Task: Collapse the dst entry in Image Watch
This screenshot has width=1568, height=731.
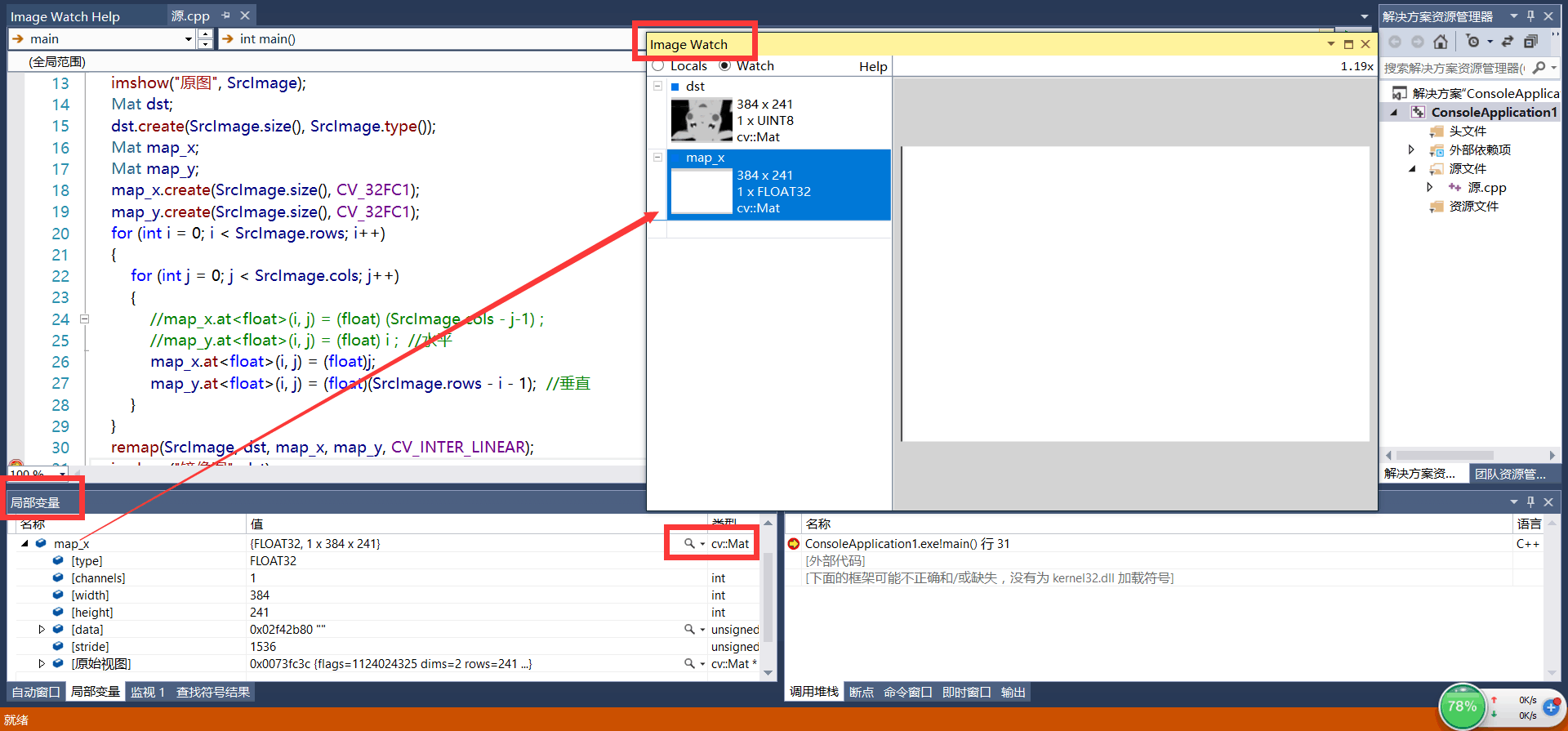Action: click(657, 86)
